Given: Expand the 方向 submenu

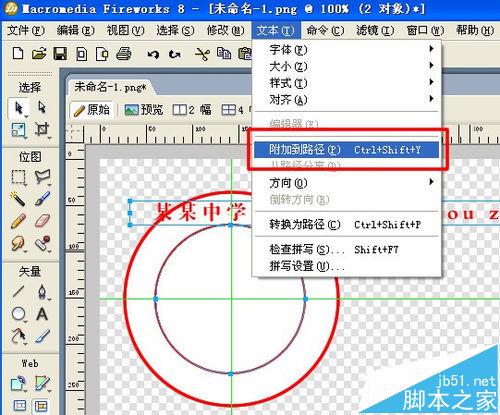Looking at the screenshot, I should [347, 183].
